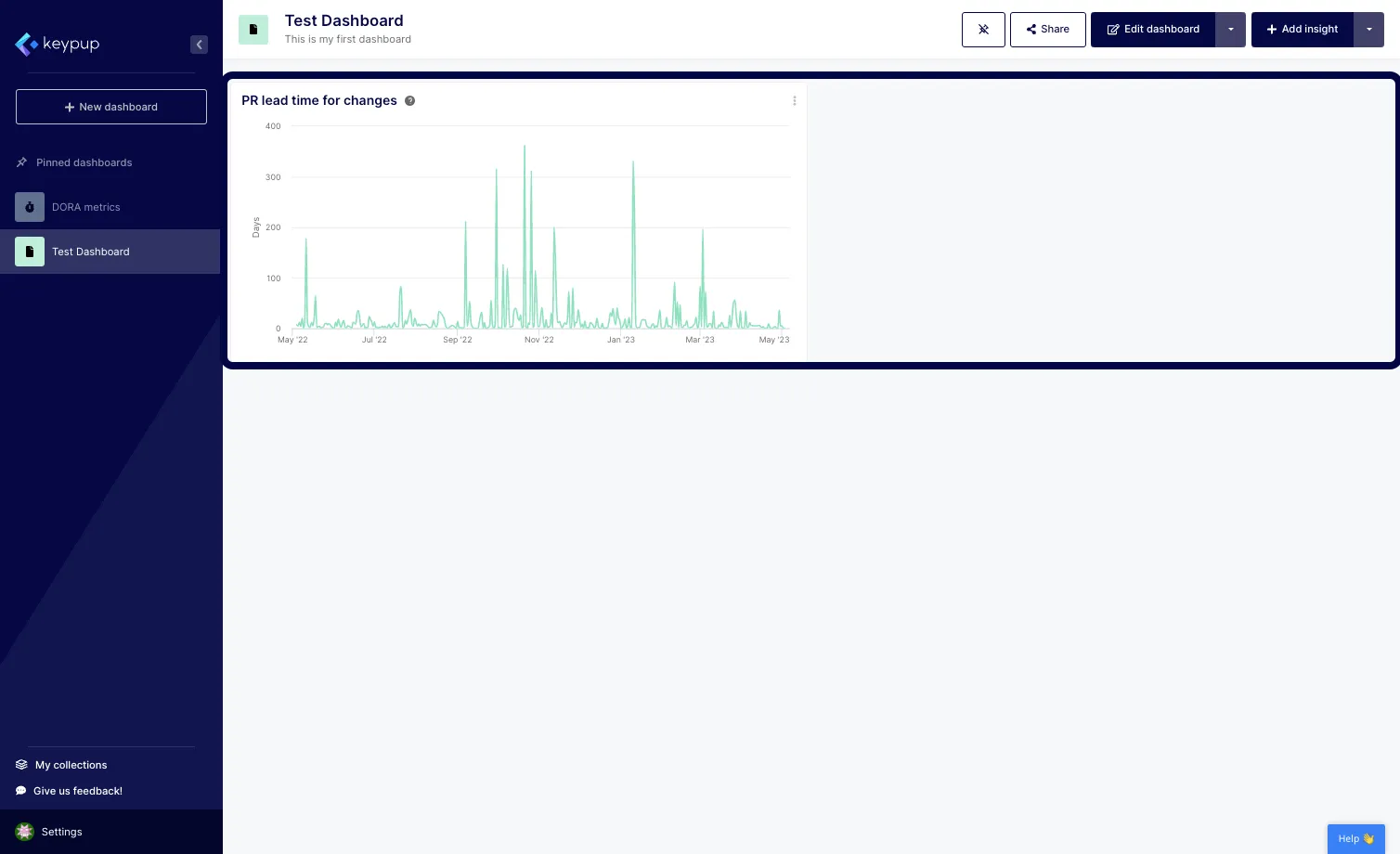Open the Edit dashboard dropdown arrow

tap(1230, 29)
